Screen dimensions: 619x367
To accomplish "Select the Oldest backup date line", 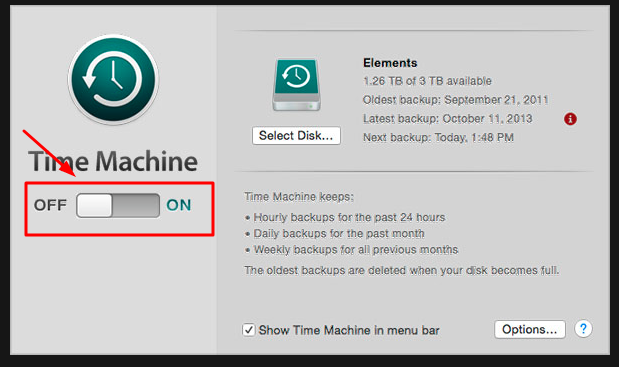I will point(456,100).
